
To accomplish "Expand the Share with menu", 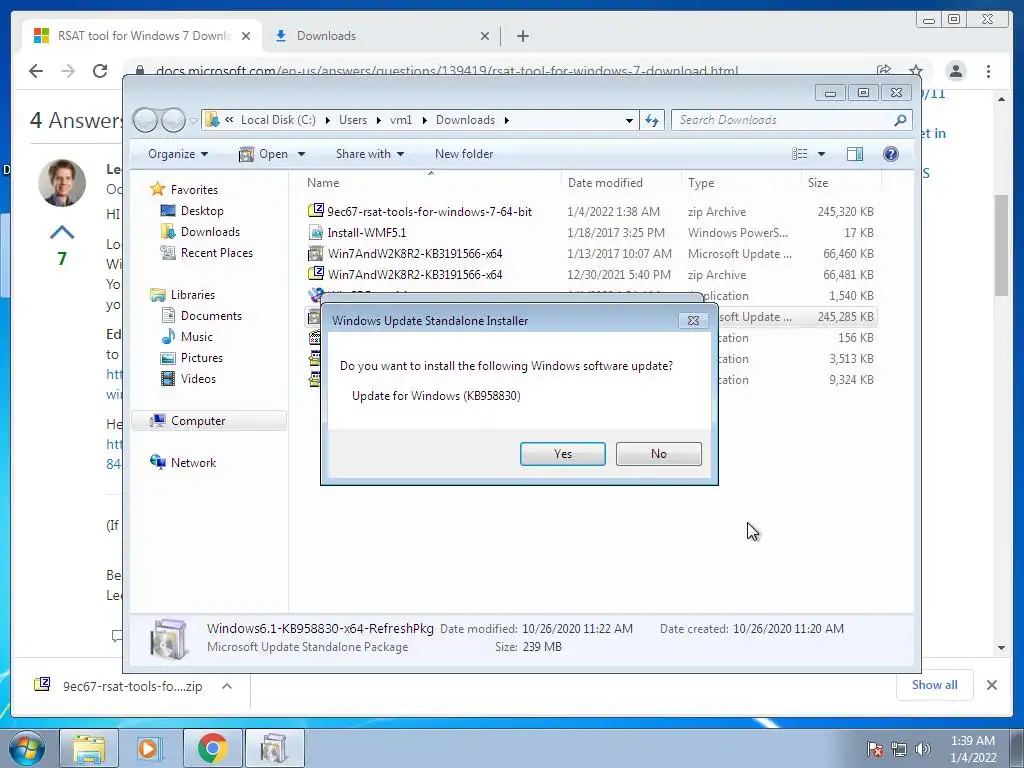I will (370, 154).
